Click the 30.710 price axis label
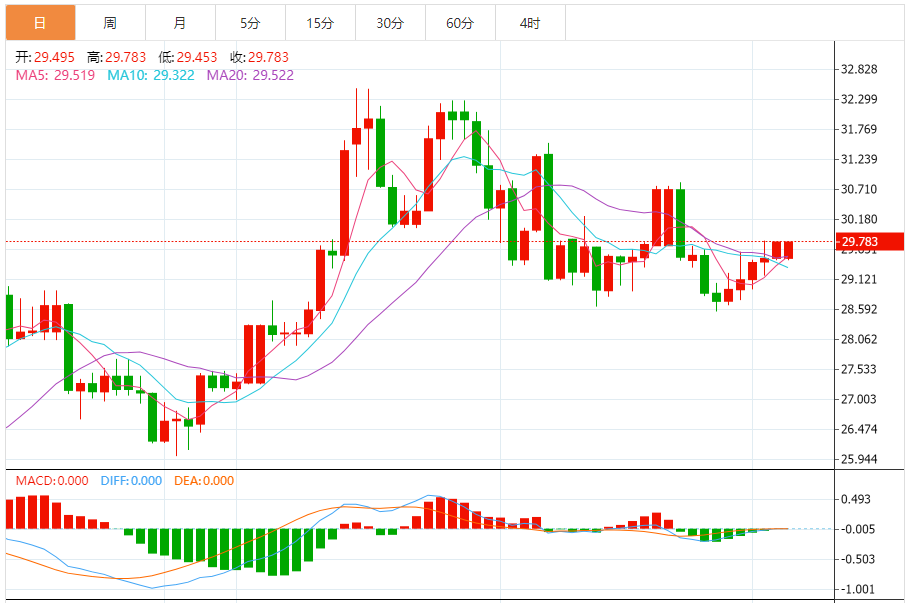 click(859, 189)
